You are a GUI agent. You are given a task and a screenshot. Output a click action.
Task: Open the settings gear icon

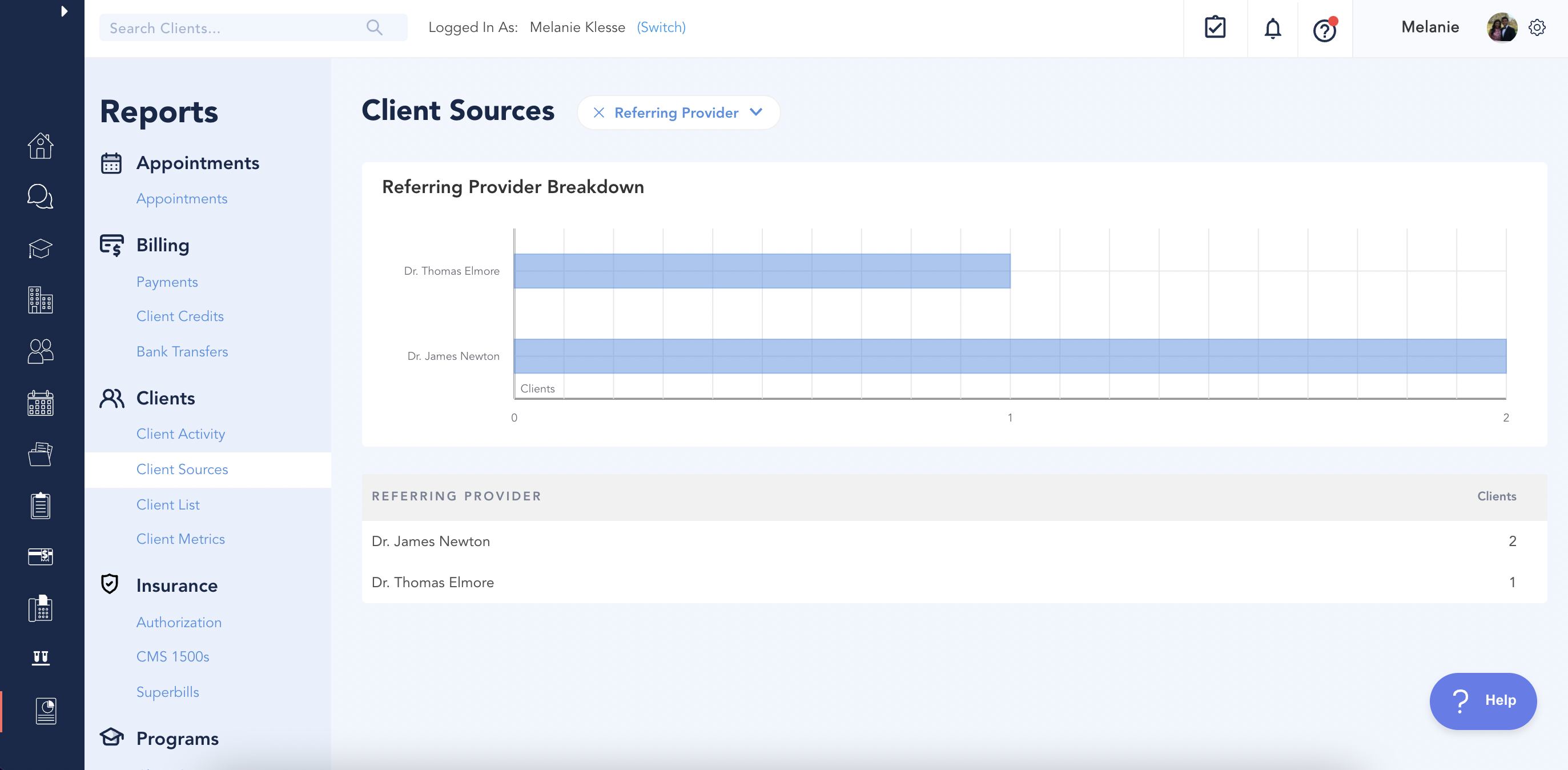[1537, 28]
